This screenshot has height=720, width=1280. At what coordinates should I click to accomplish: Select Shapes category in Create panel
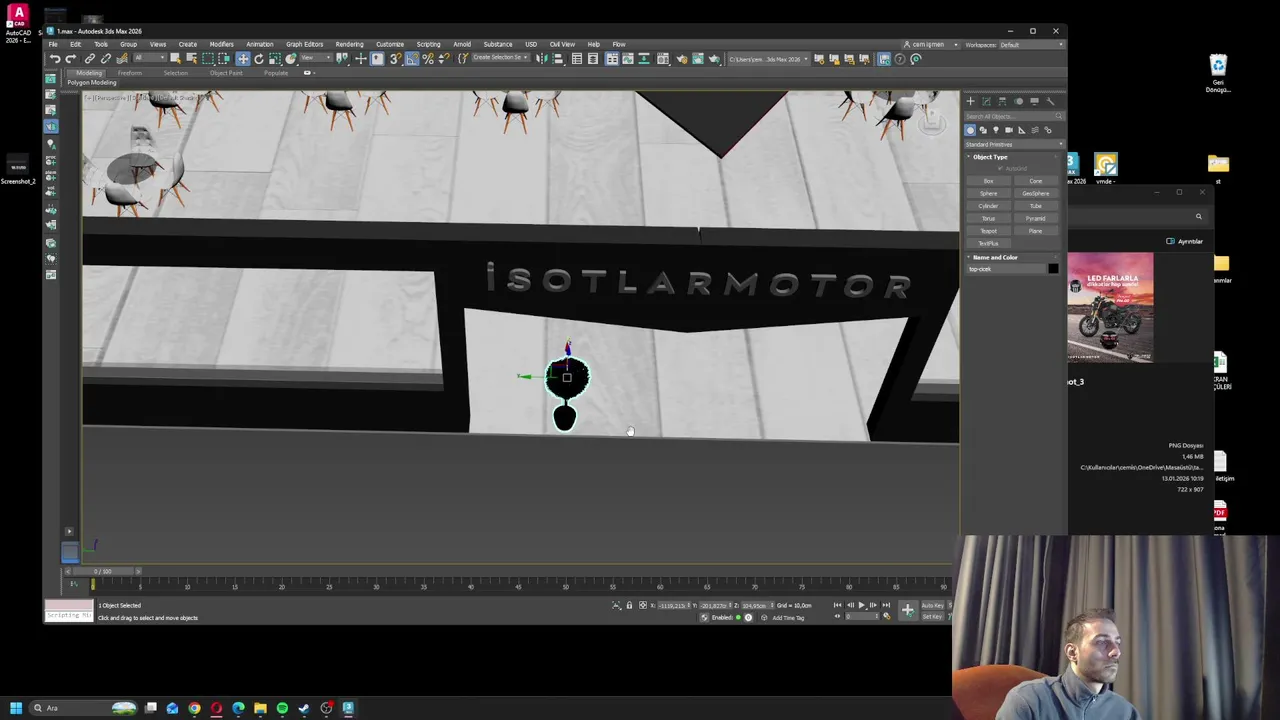click(x=983, y=130)
